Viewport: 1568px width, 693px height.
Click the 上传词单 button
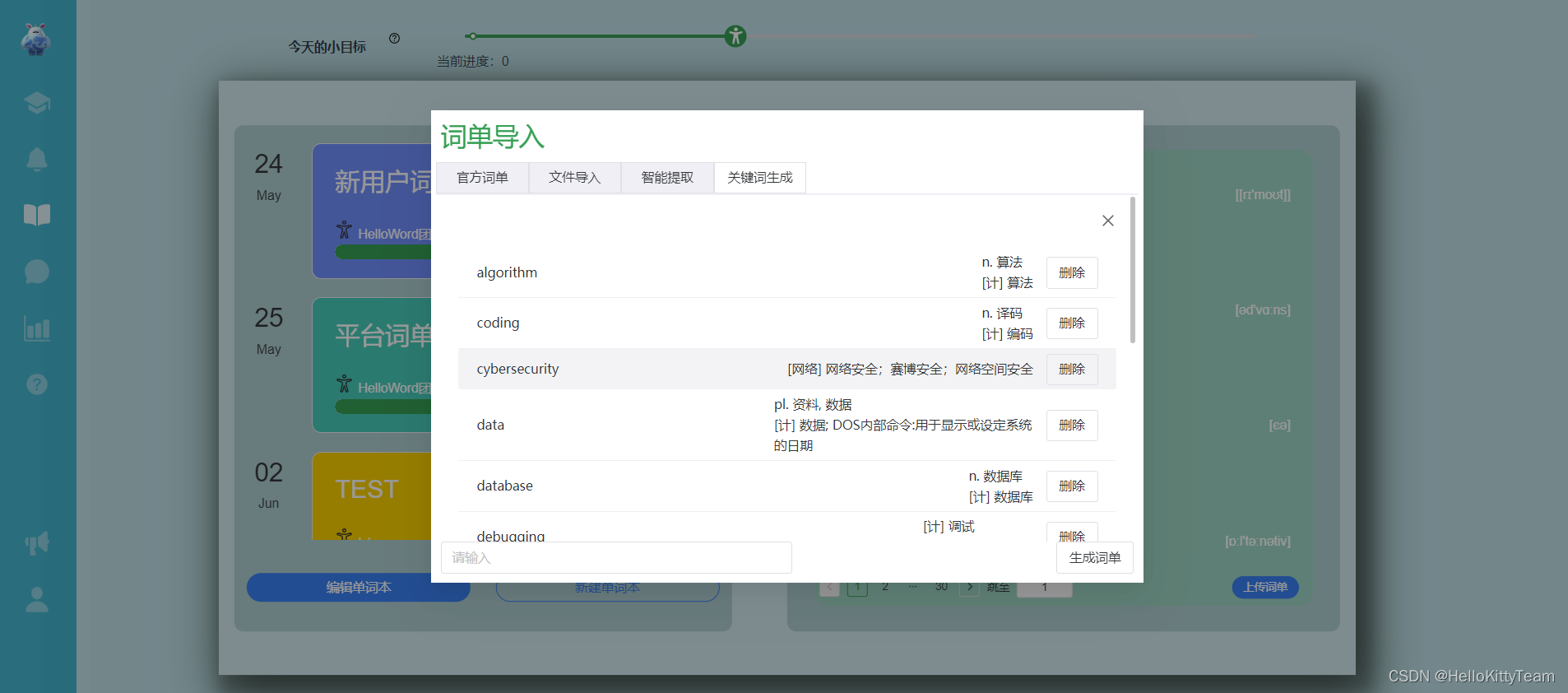click(x=1265, y=587)
